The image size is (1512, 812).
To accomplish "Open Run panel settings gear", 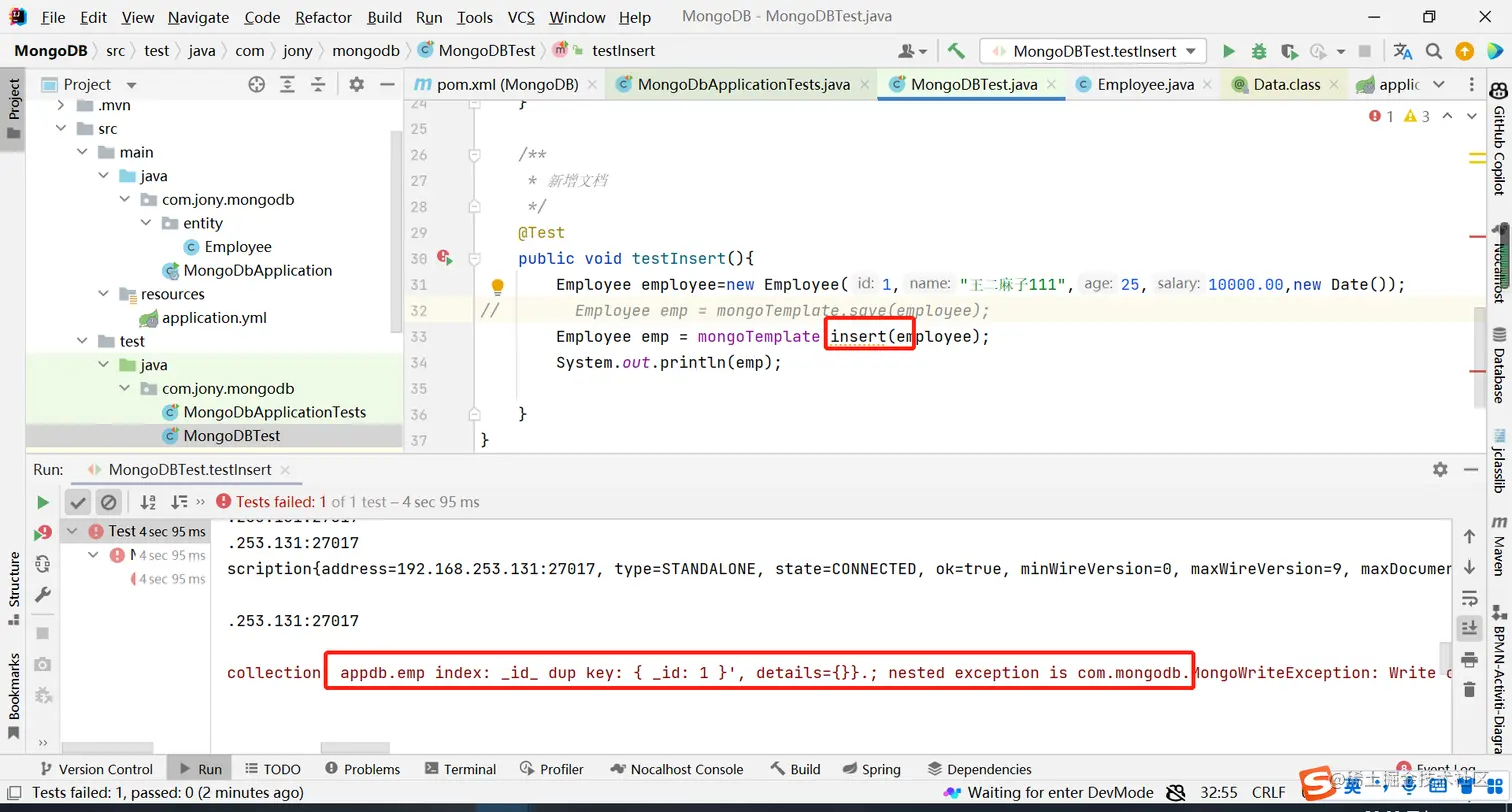I will click(x=1440, y=469).
